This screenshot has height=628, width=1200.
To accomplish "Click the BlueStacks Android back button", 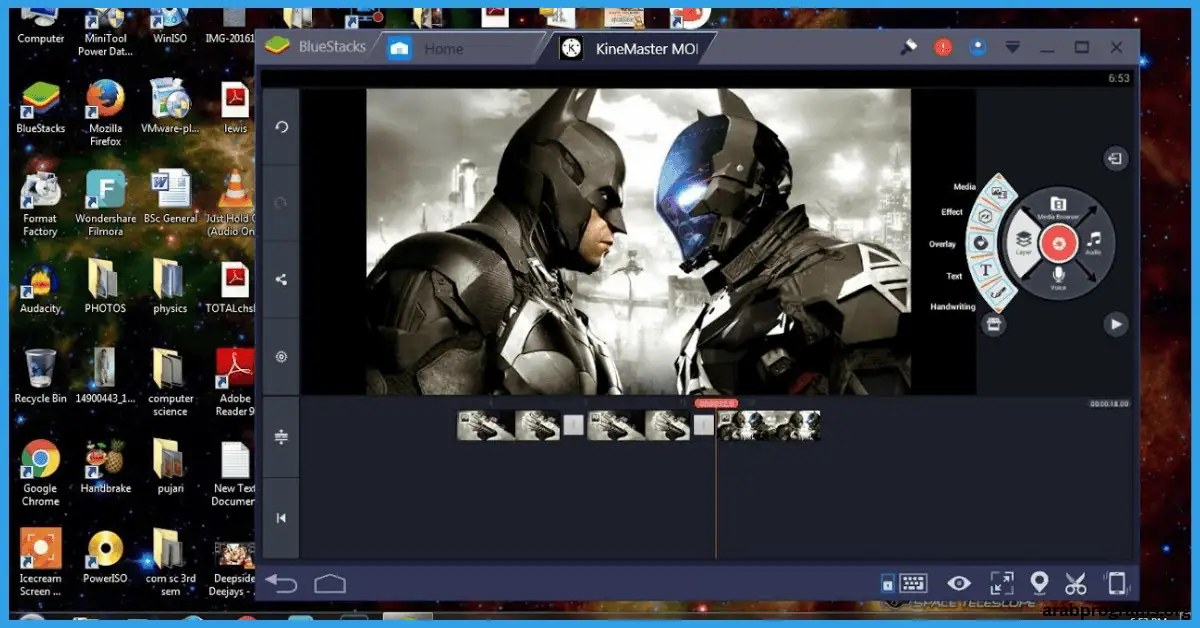I will point(282,584).
